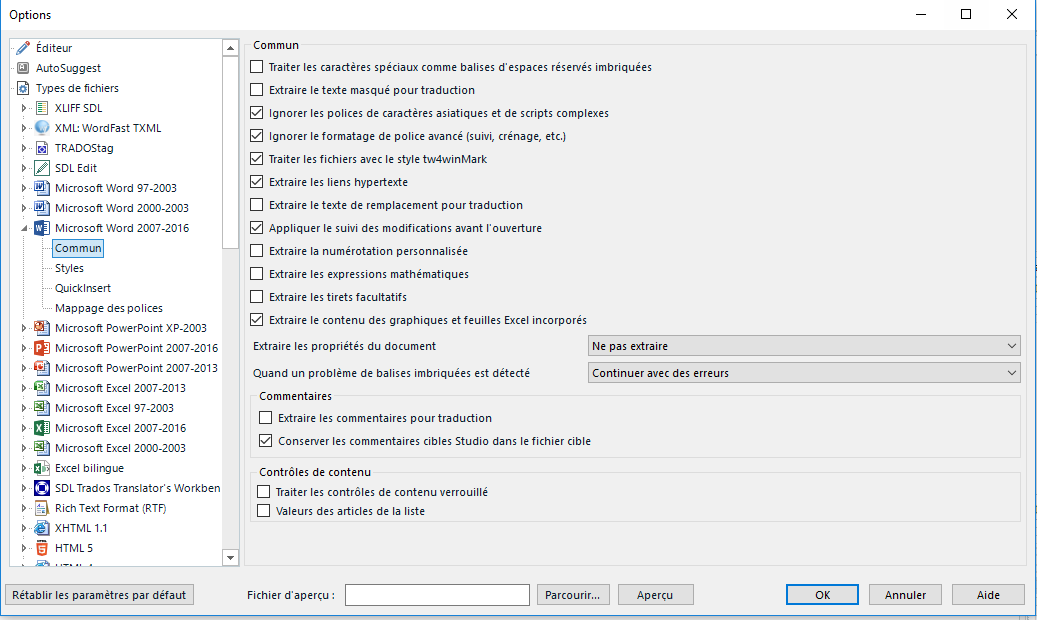Open 'Extraire les propriétés du document' dropdown
Screen dimensions: 1037x620
804,346
